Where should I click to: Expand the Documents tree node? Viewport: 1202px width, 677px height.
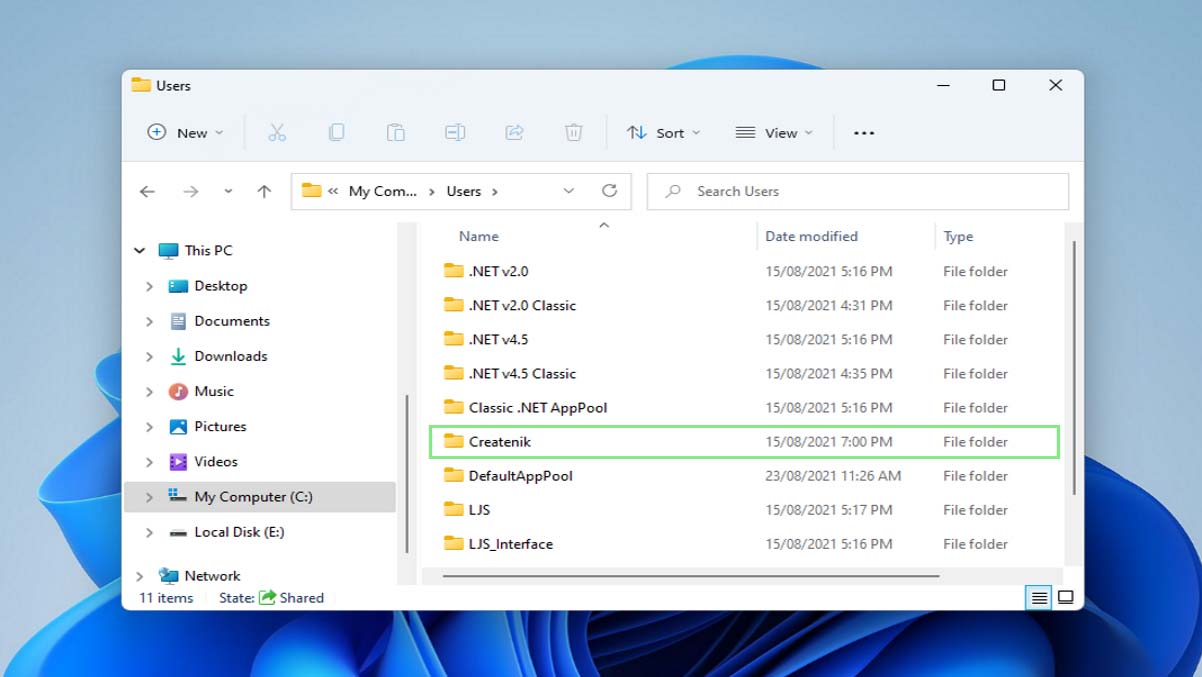pos(149,321)
